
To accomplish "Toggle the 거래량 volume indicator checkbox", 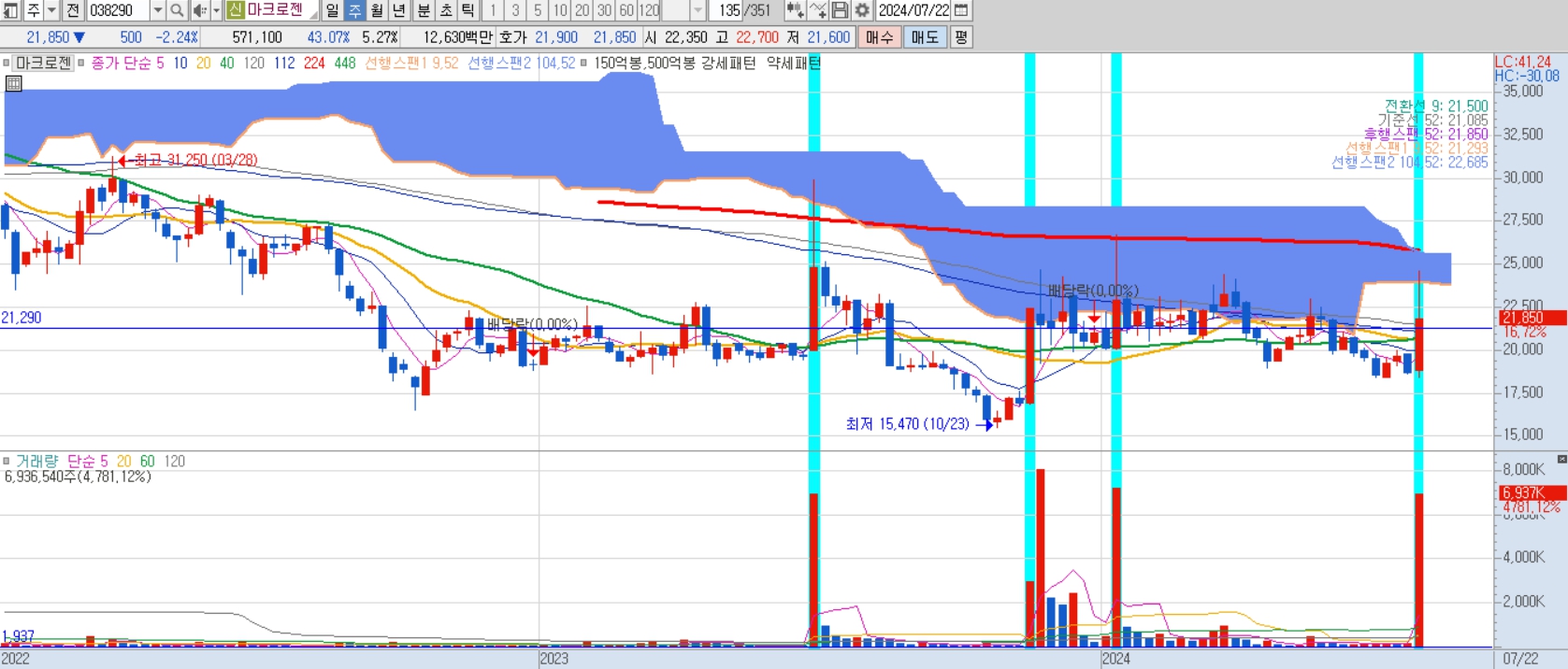I will pos(7,462).
